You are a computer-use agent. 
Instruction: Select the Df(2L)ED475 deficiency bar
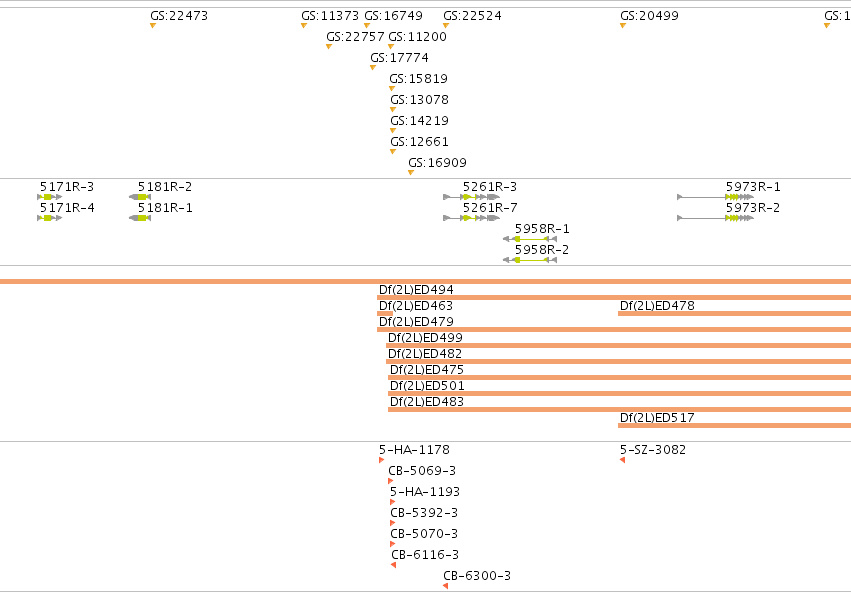tap(620, 377)
